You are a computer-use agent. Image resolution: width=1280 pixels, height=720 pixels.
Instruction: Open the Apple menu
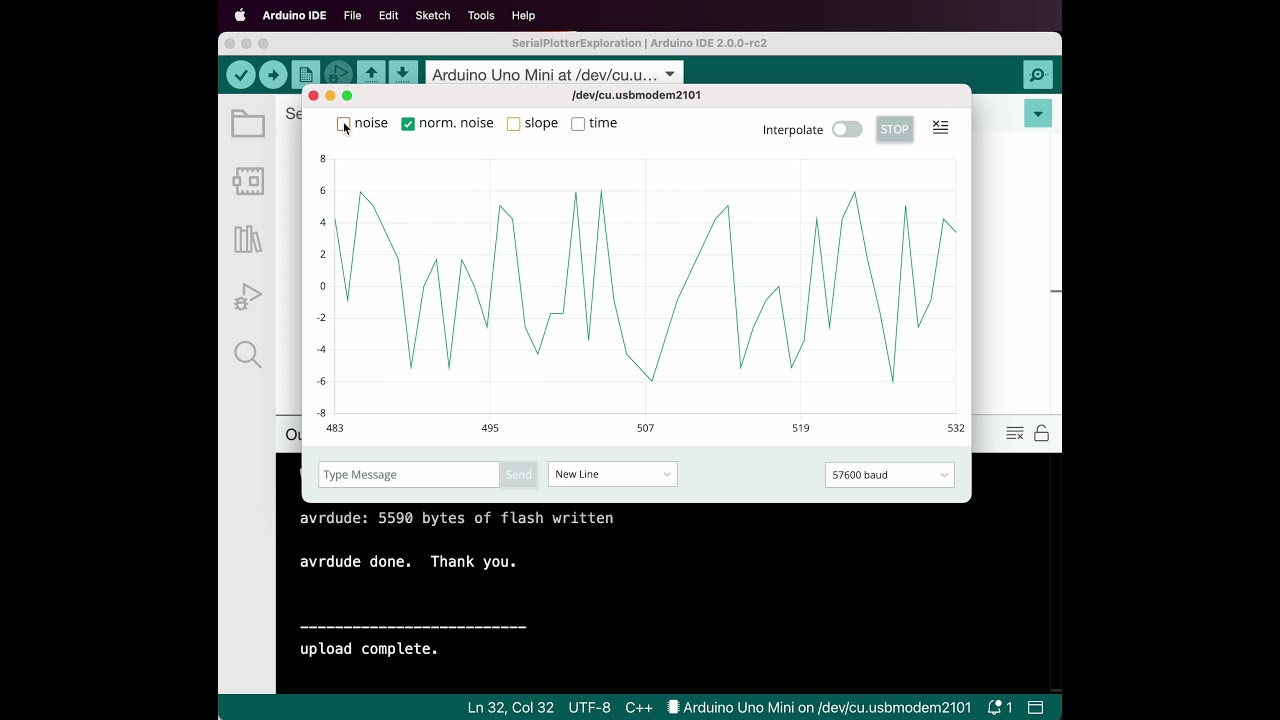tap(240, 15)
